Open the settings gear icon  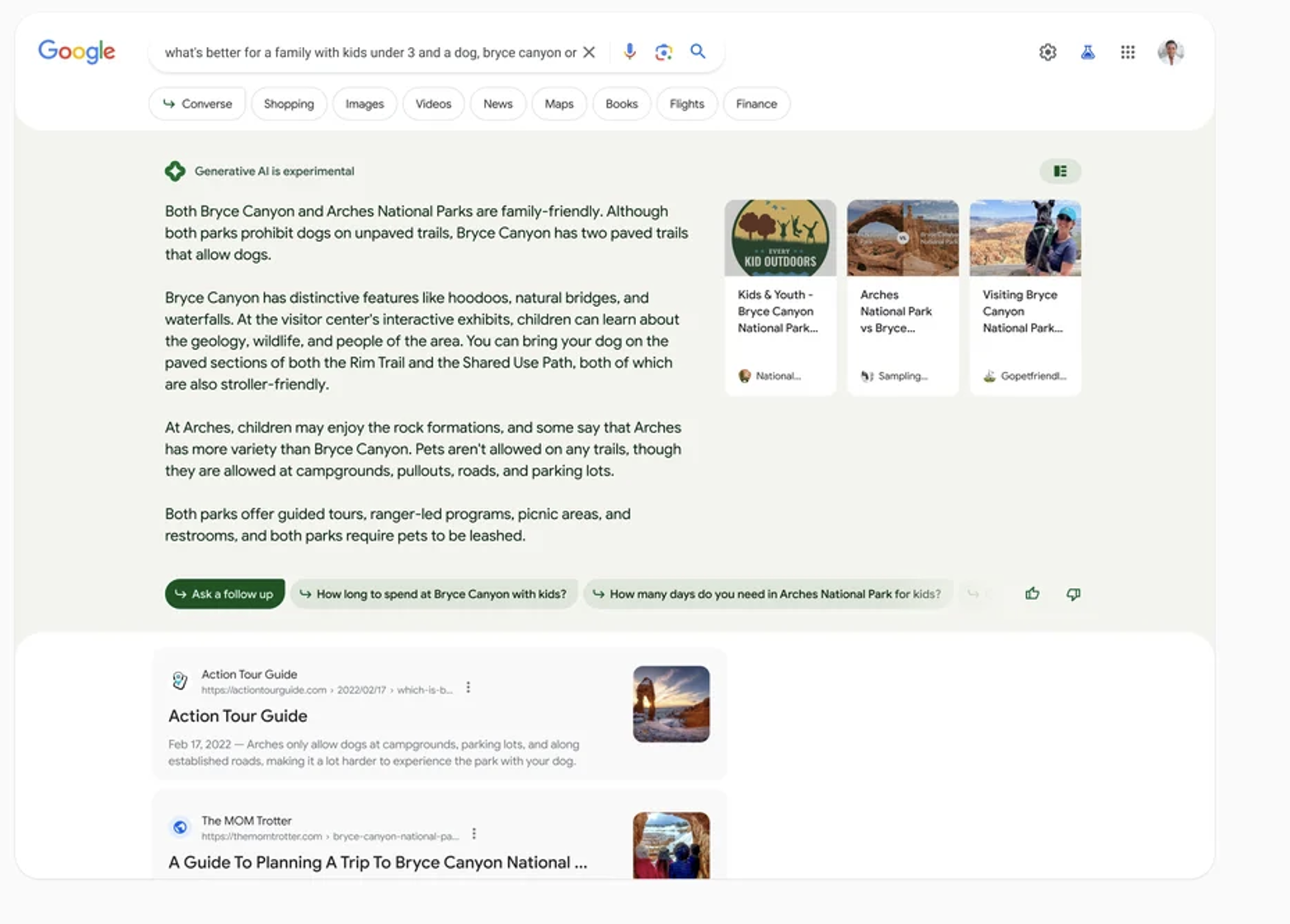point(1048,52)
